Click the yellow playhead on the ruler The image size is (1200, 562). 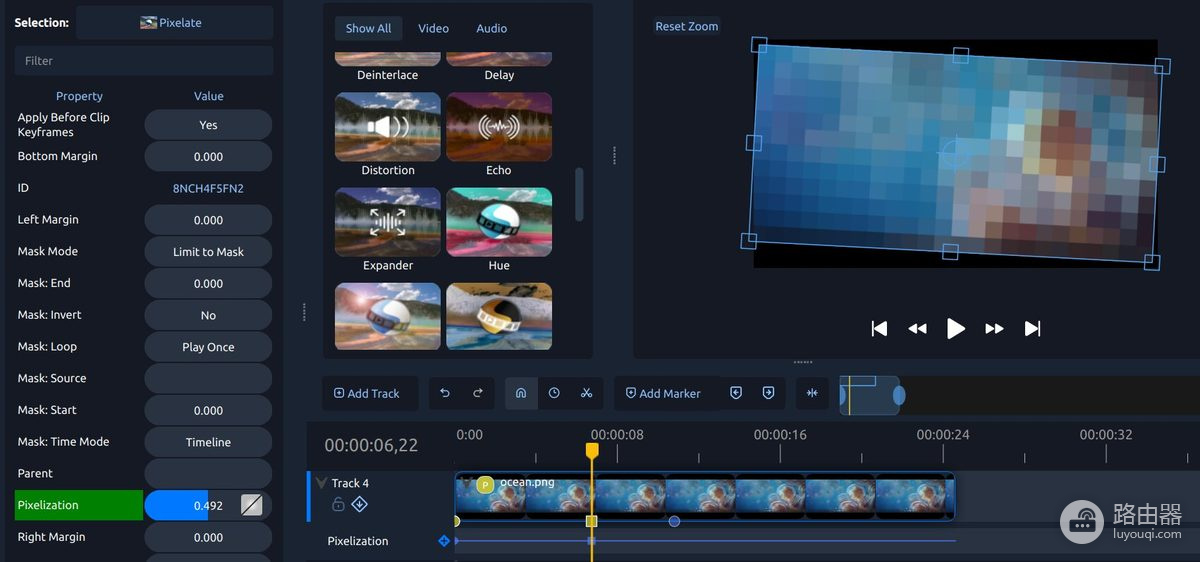(592, 451)
